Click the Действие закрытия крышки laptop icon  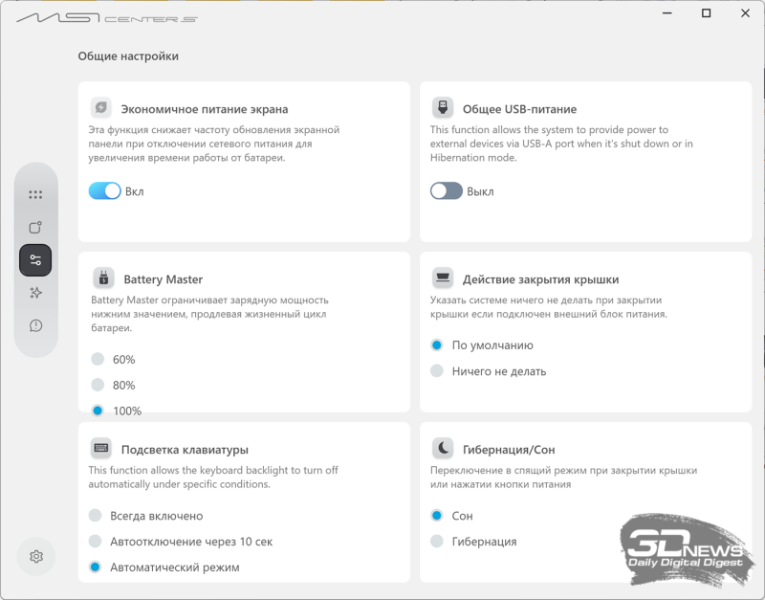(x=443, y=278)
